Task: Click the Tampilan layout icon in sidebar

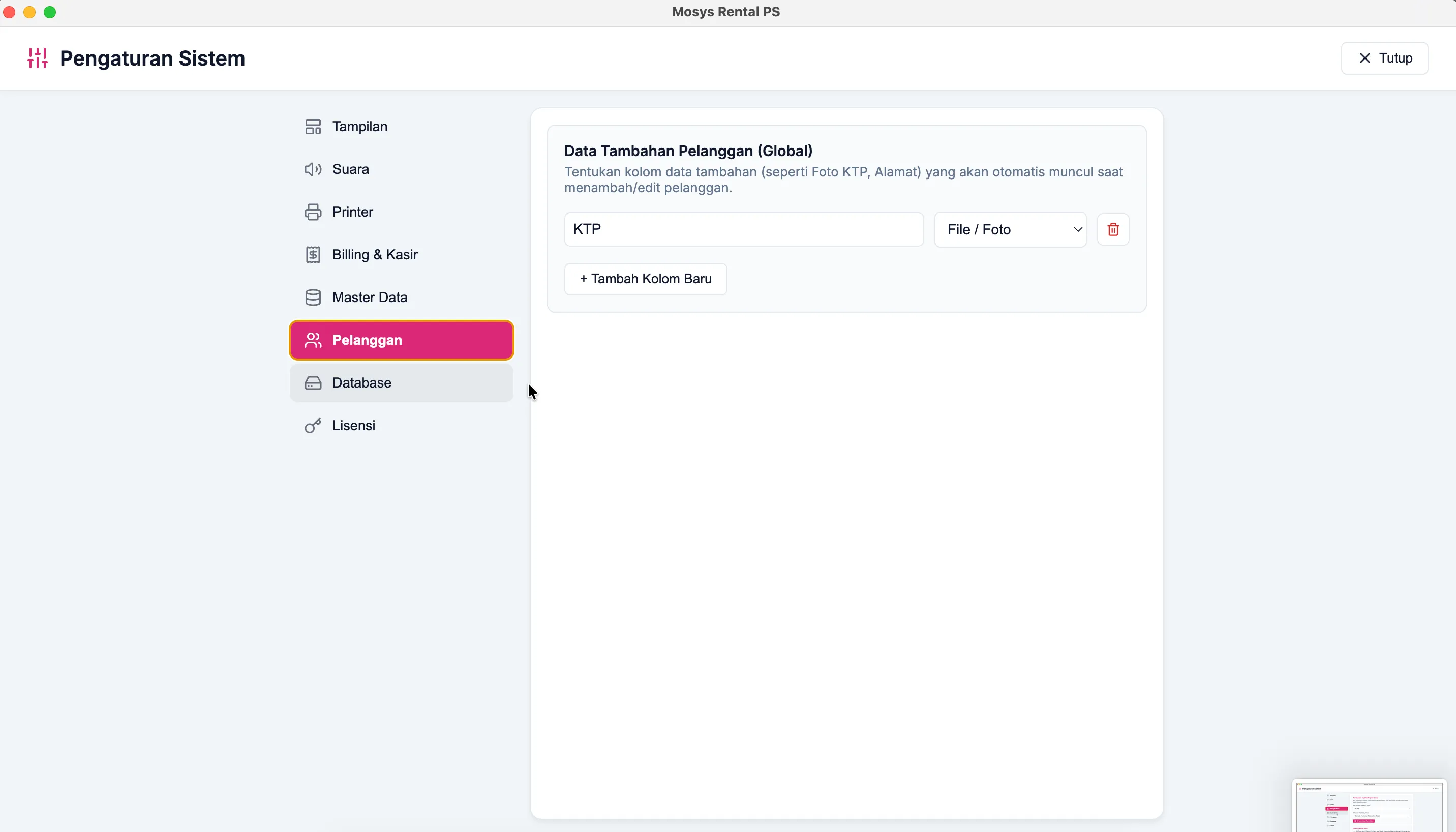Action: tap(313, 126)
